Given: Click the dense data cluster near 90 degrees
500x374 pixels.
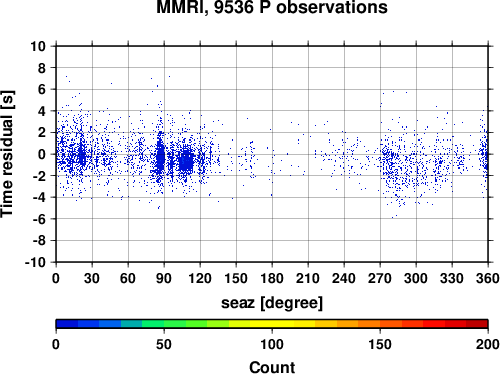Looking at the screenshot, I should (161, 157).
